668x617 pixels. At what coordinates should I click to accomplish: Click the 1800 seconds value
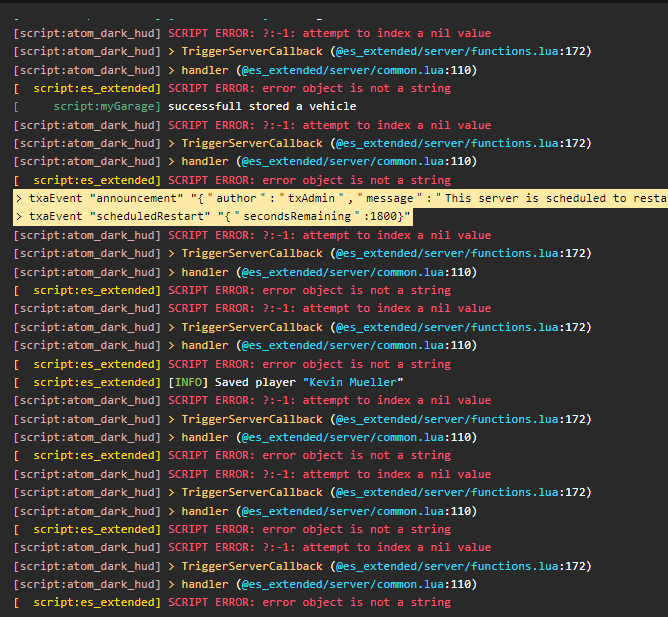click(383, 216)
